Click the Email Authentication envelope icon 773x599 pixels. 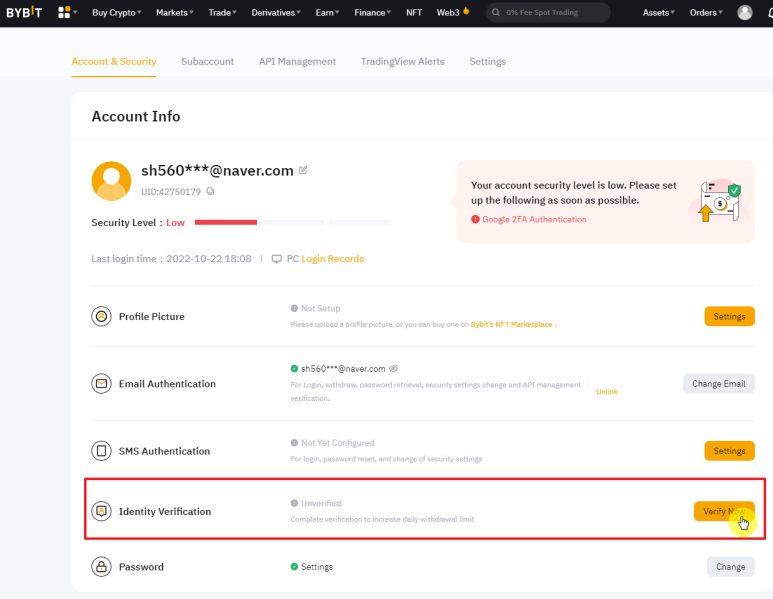click(x=101, y=384)
